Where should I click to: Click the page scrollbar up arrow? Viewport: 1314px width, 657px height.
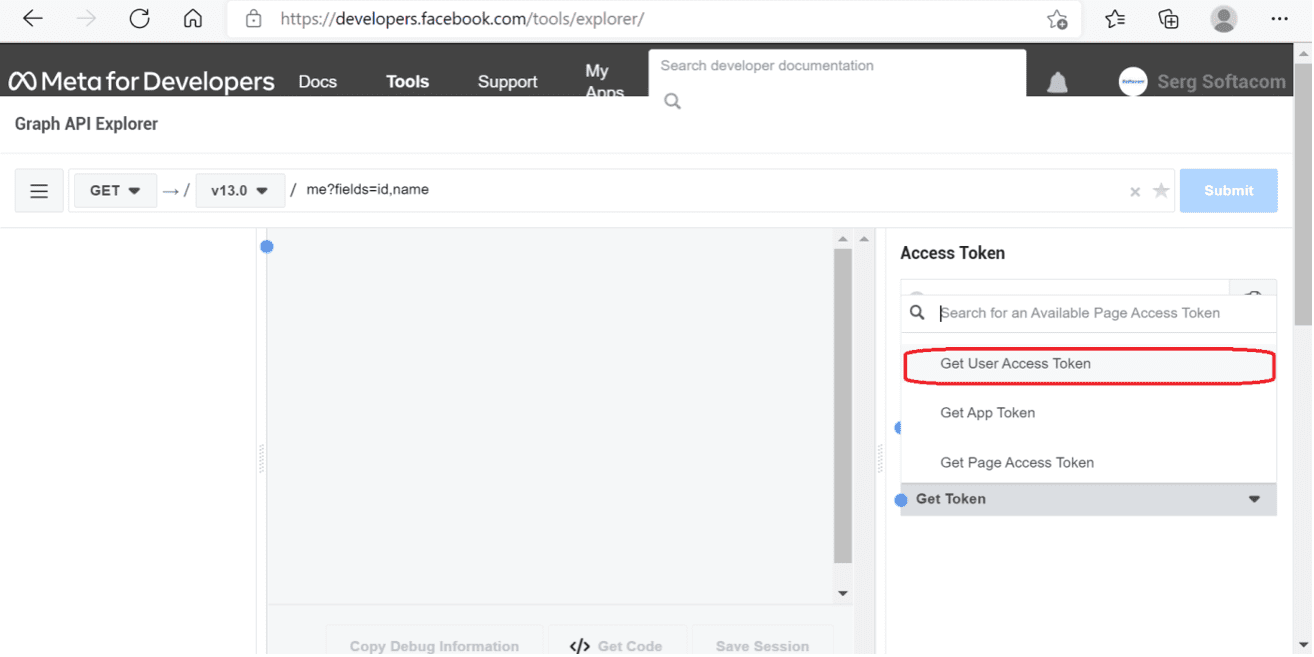click(x=1303, y=53)
